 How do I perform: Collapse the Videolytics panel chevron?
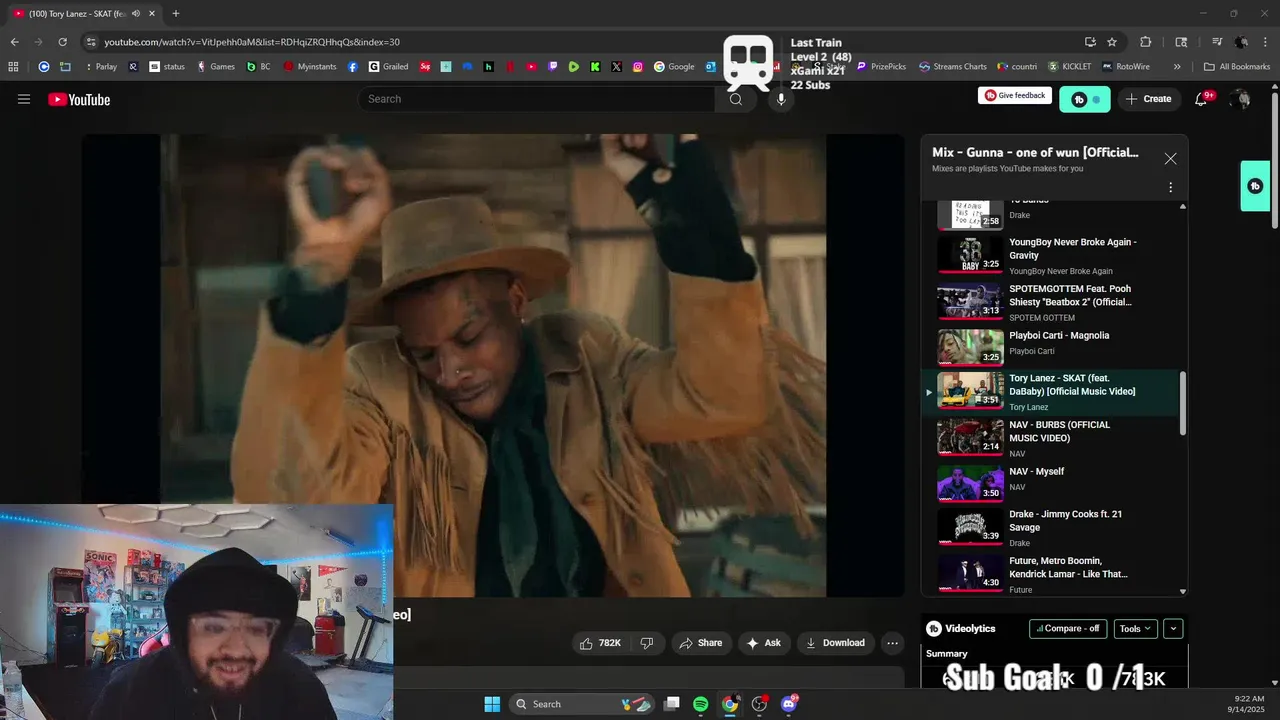pyautogui.click(x=1174, y=628)
